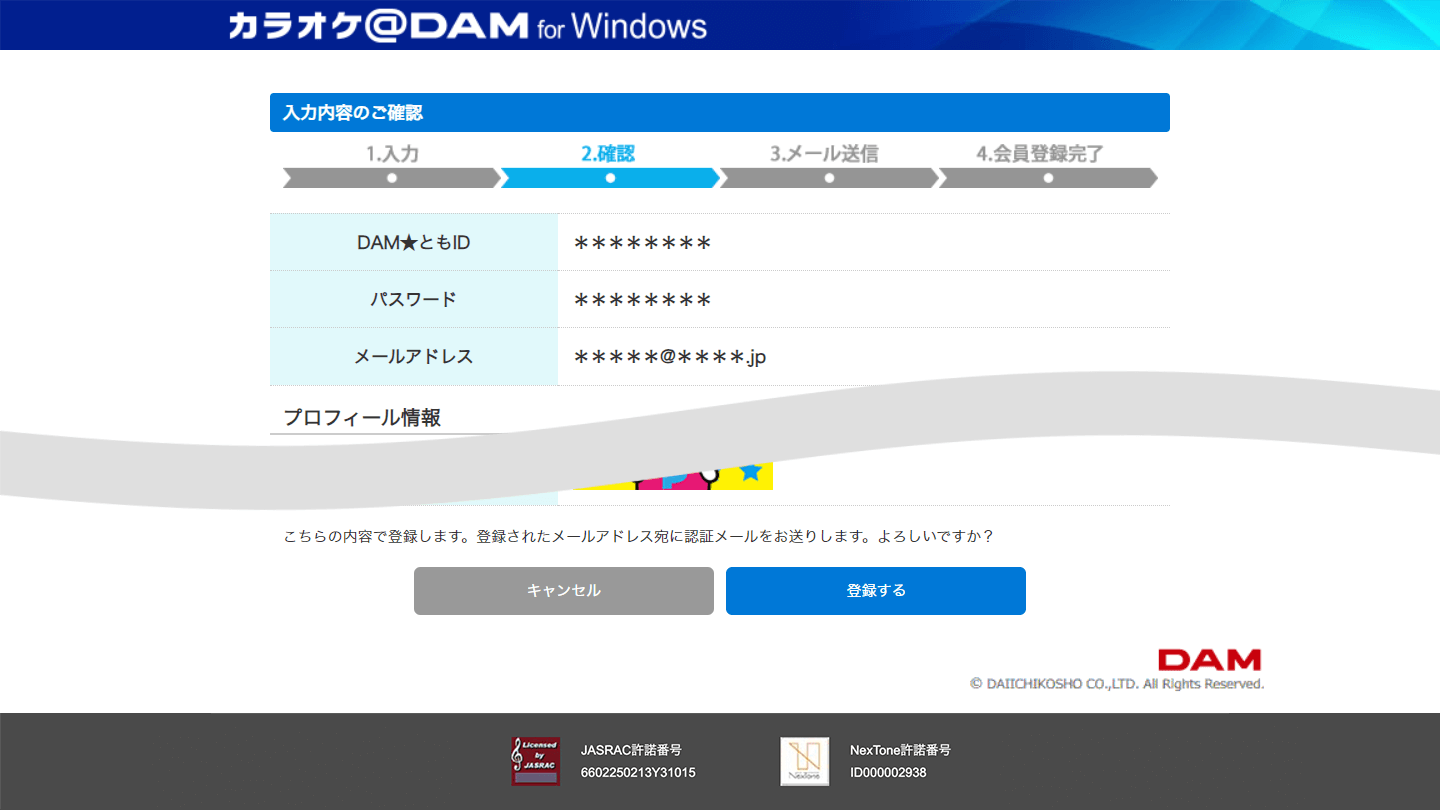The height and width of the screenshot is (810, 1440).
Task: Select step 1.入力 in progress bar
Action: (x=392, y=167)
